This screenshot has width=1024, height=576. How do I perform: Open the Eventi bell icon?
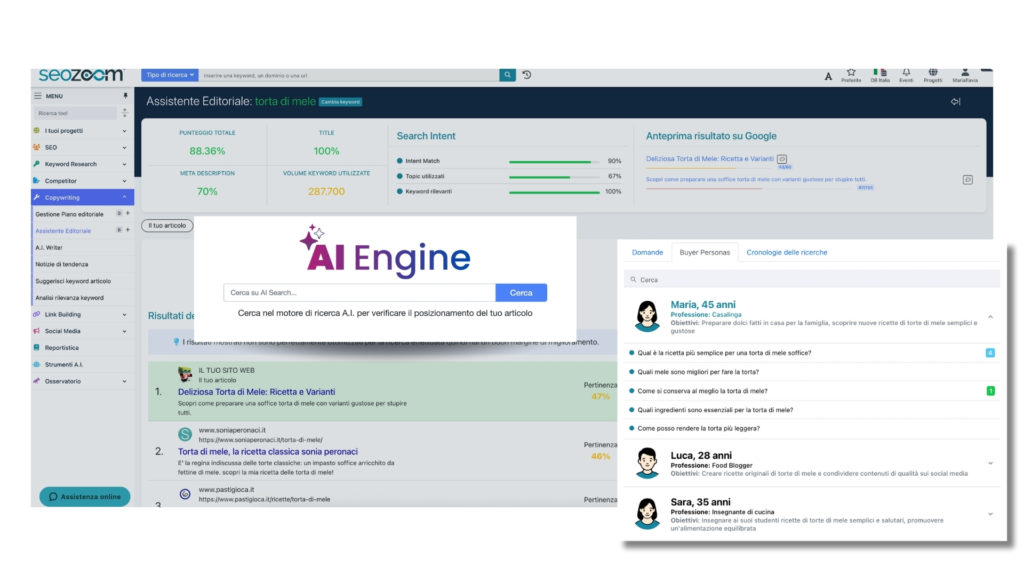click(x=906, y=72)
